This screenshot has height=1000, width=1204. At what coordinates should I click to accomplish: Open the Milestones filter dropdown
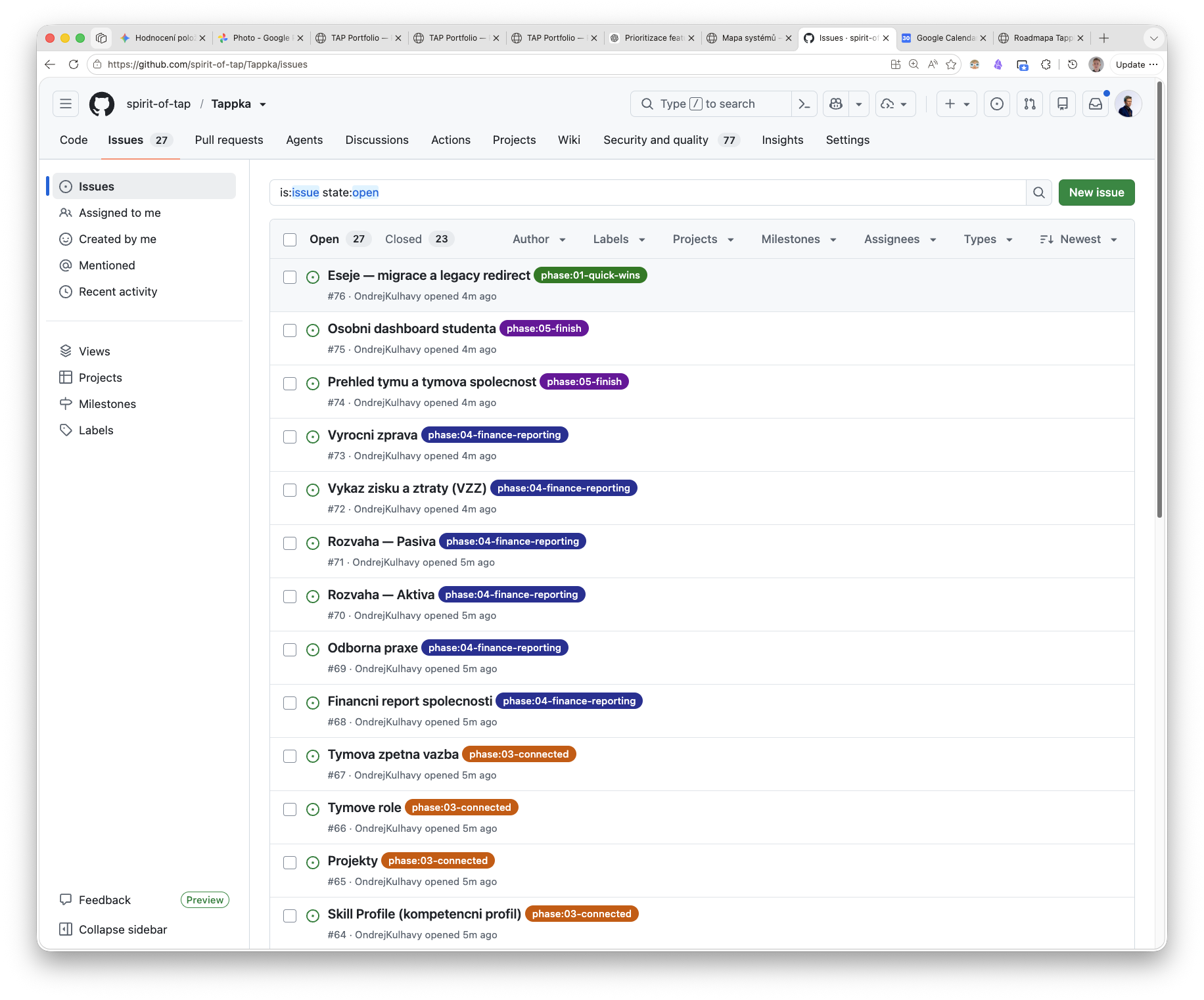pyautogui.click(x=799, y=239)
